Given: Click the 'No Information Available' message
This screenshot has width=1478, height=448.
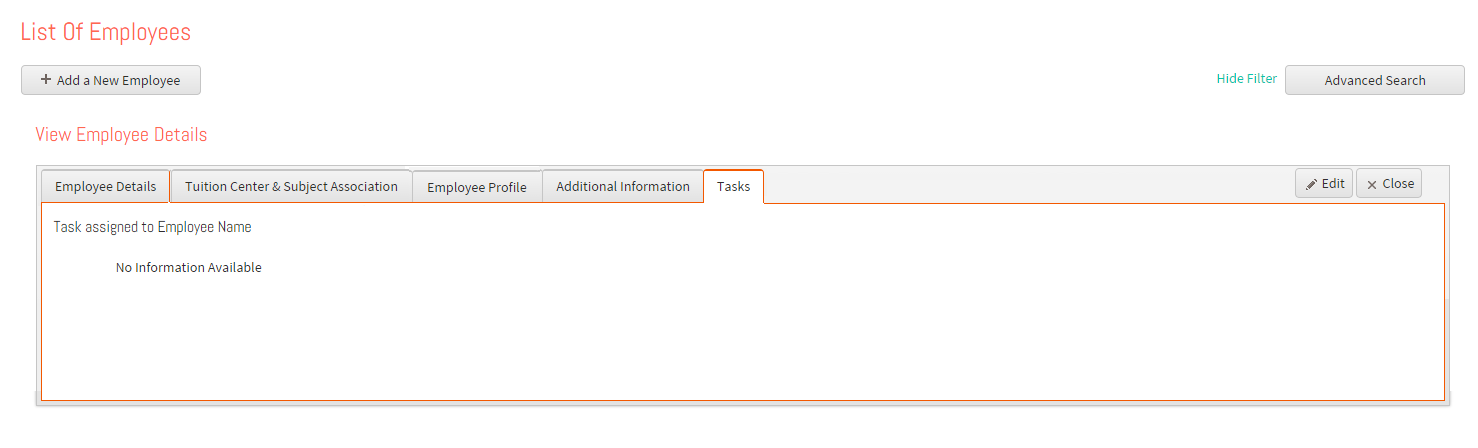Looking at the screenshot, I should point(189,267).
